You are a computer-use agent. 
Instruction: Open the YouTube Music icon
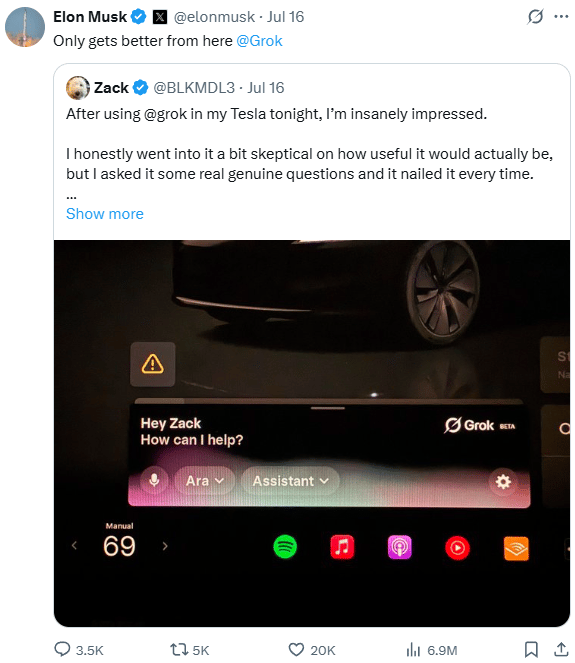pos(457,548)
